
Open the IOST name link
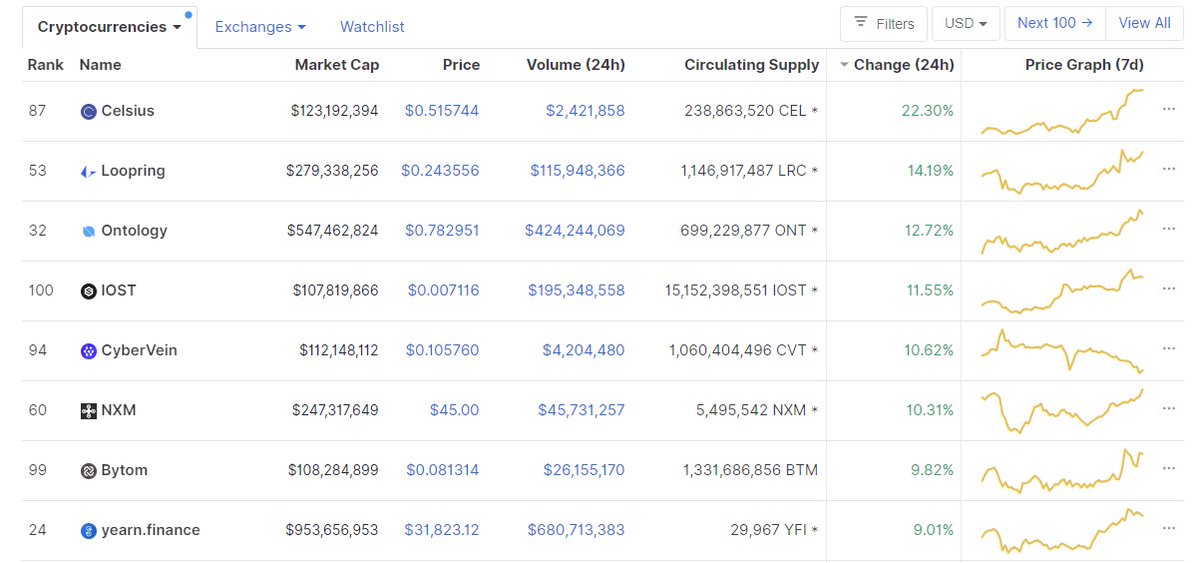pos(119,291)
